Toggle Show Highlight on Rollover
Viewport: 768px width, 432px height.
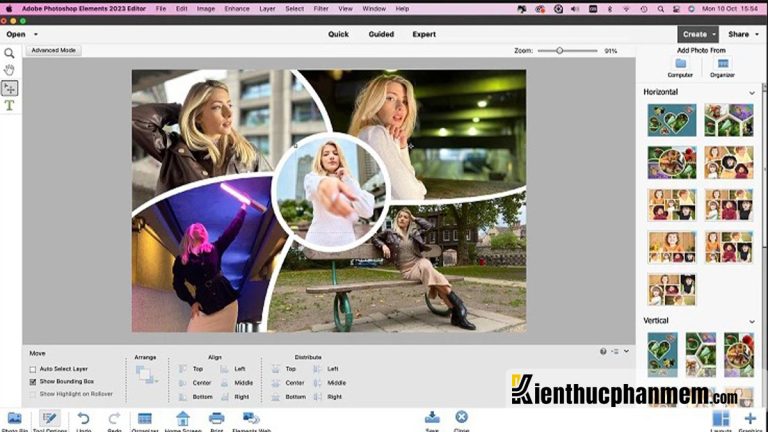[33, 393]
